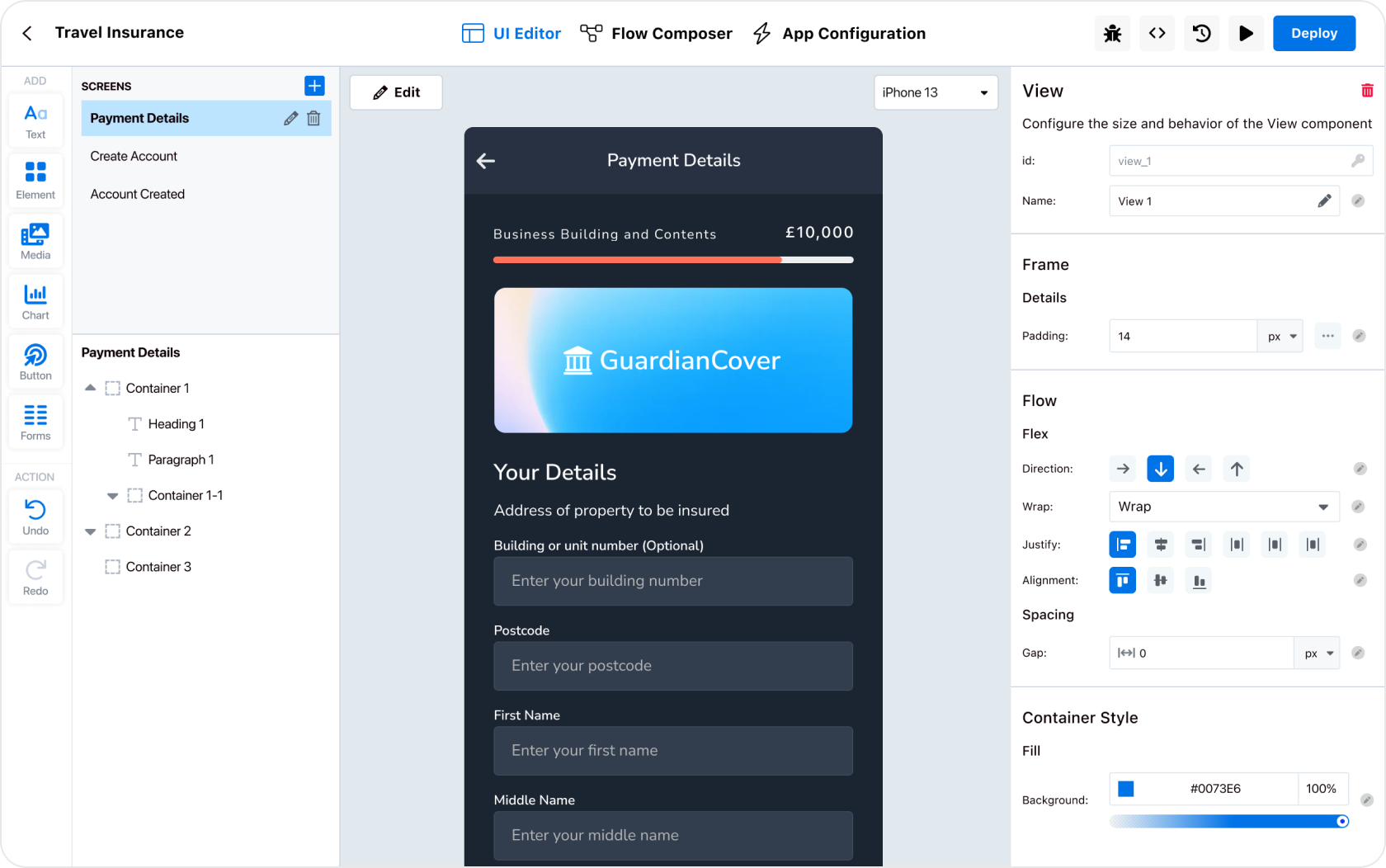Select the Text element tool
Viewport: 1386px width, 868px height.
point(35,120)
